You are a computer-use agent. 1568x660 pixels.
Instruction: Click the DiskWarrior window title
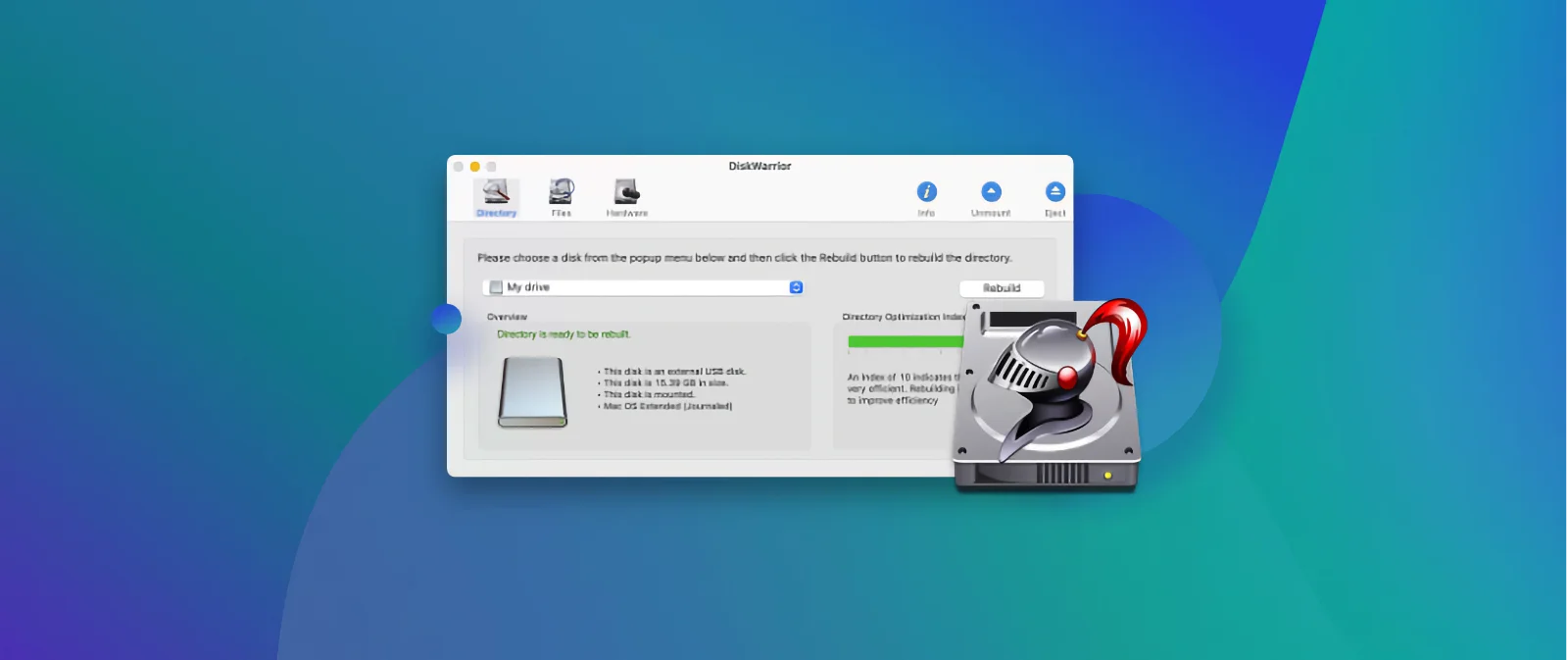(x=759, y=166)
